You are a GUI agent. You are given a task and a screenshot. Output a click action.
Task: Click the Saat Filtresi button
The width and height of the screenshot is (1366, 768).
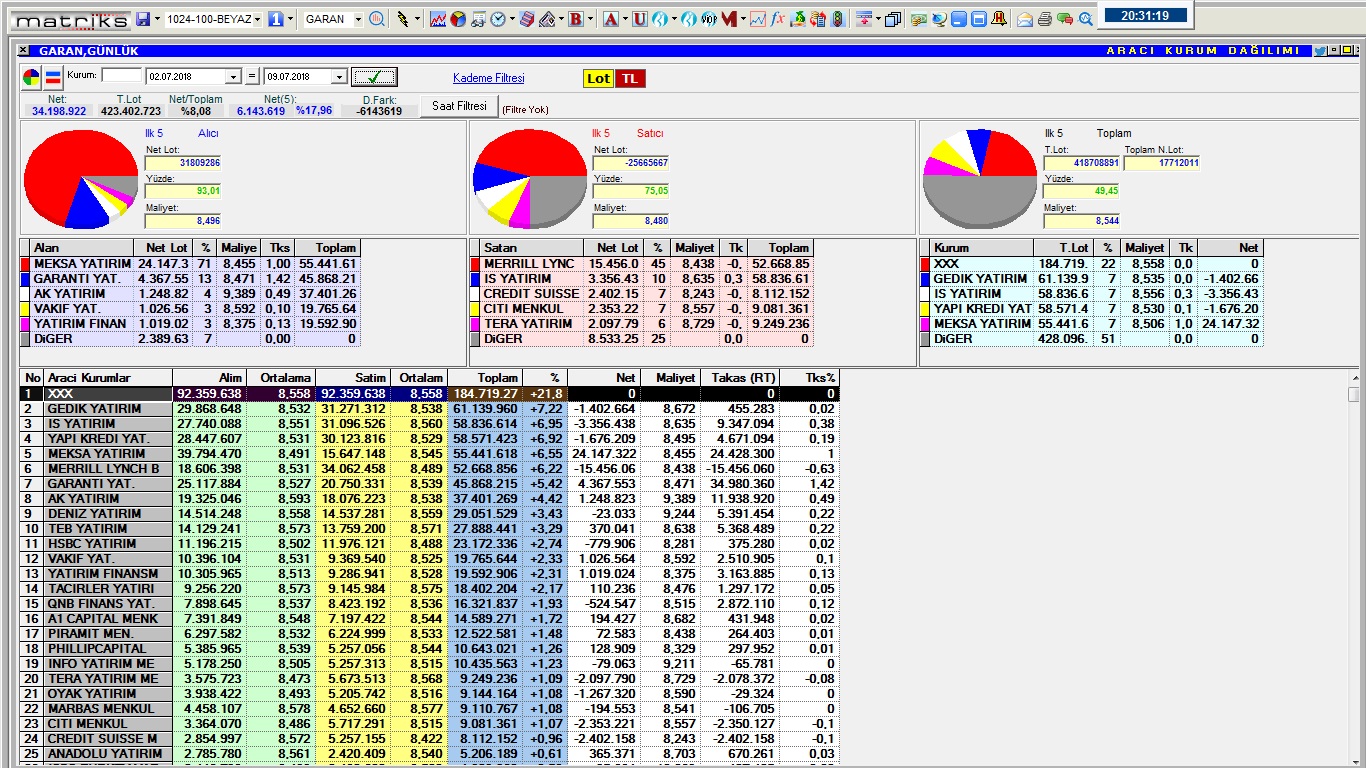point(459,105)
